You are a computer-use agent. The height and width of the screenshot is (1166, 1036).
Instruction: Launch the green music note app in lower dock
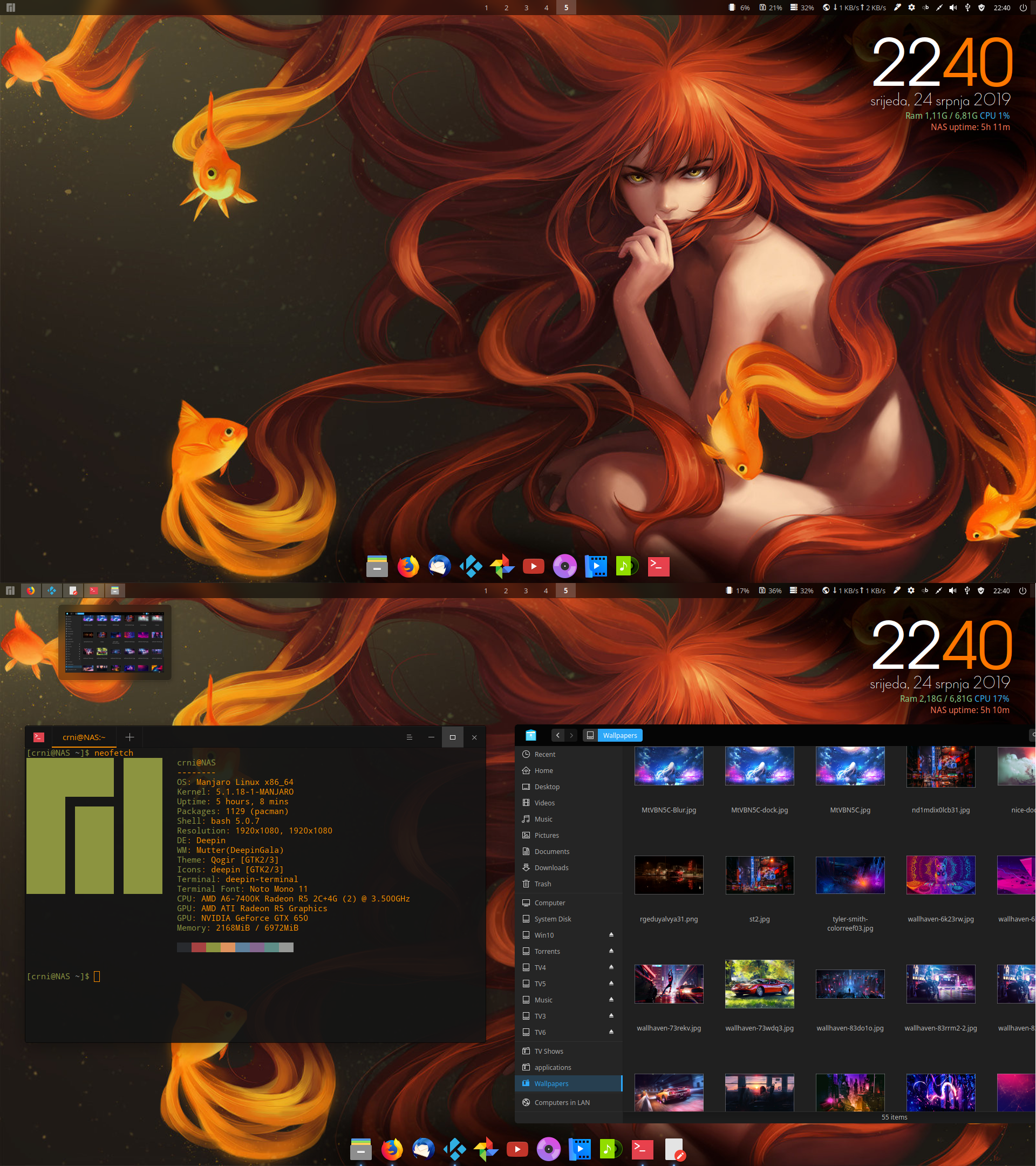coord(611,1149)
